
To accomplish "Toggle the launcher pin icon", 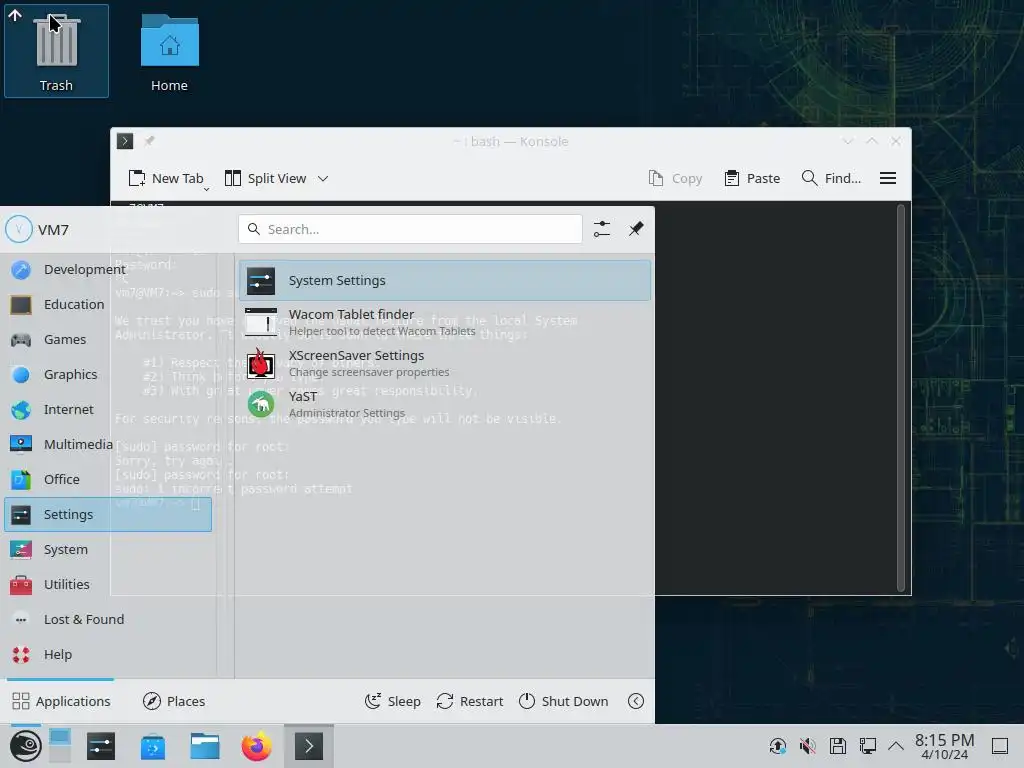I will pos(636,229).
